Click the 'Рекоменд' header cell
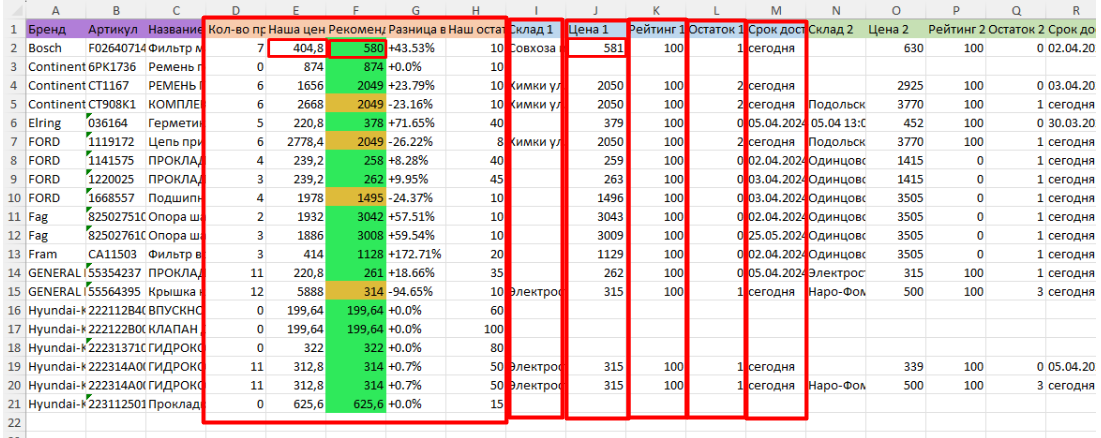The width and height of the screenshot is (1101, 438). (x=357, y=29)
